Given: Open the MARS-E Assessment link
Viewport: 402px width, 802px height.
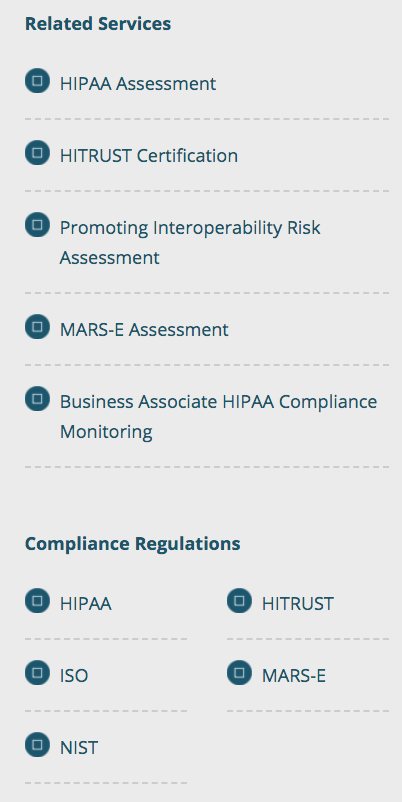Looking at the screenshot, I should coord(144,330).
